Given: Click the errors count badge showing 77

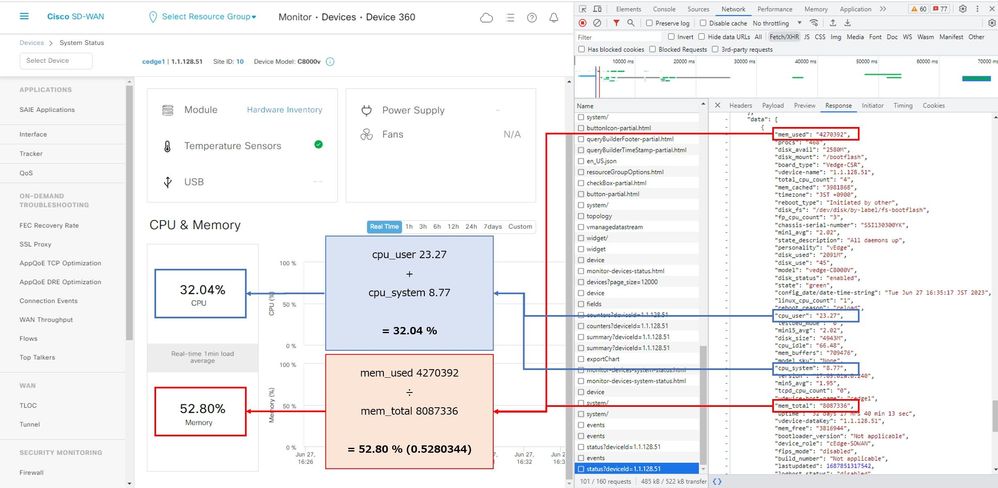Looking at the screenshot, I should 939,9.
